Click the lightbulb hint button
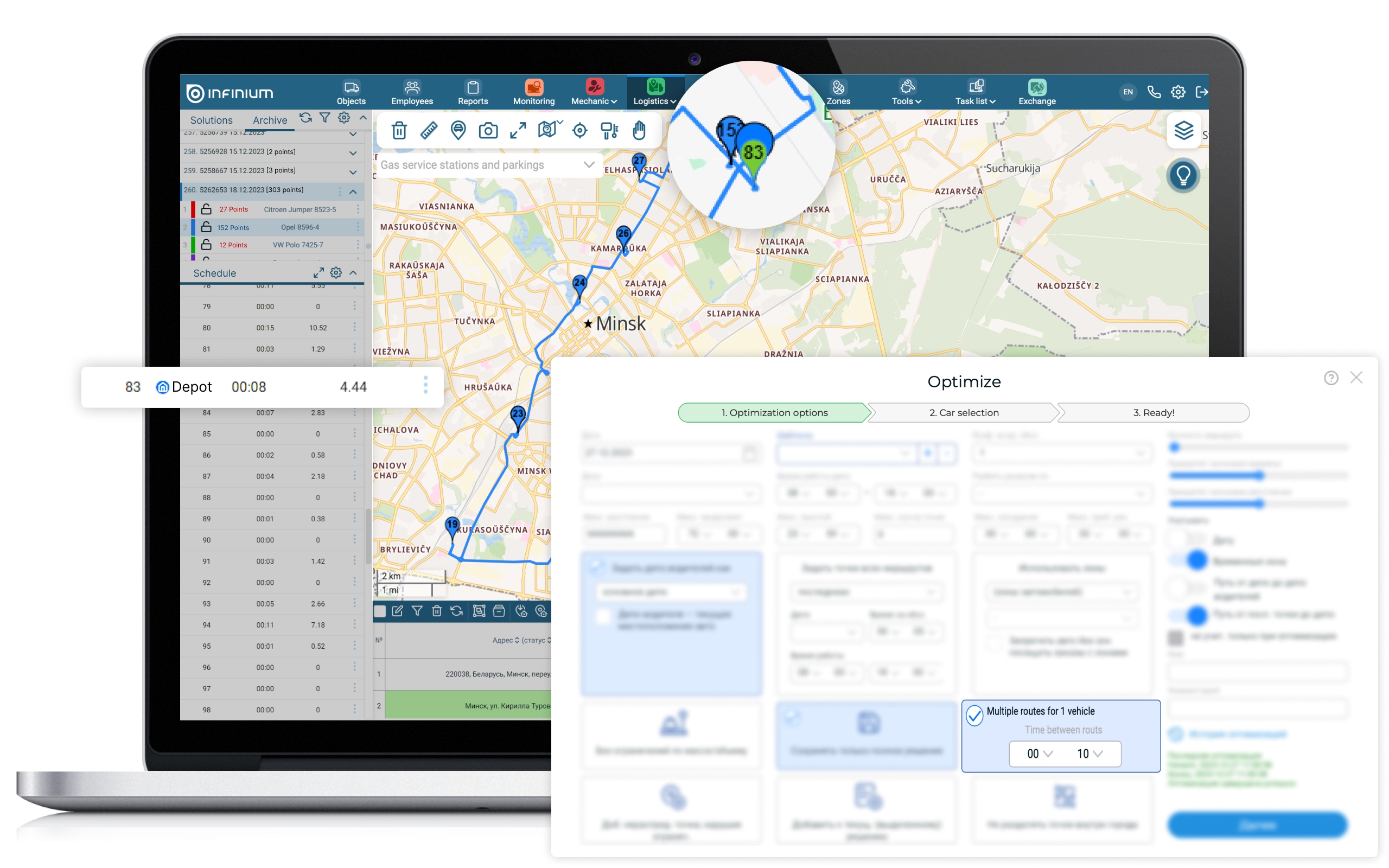 tap(1183, 176)
